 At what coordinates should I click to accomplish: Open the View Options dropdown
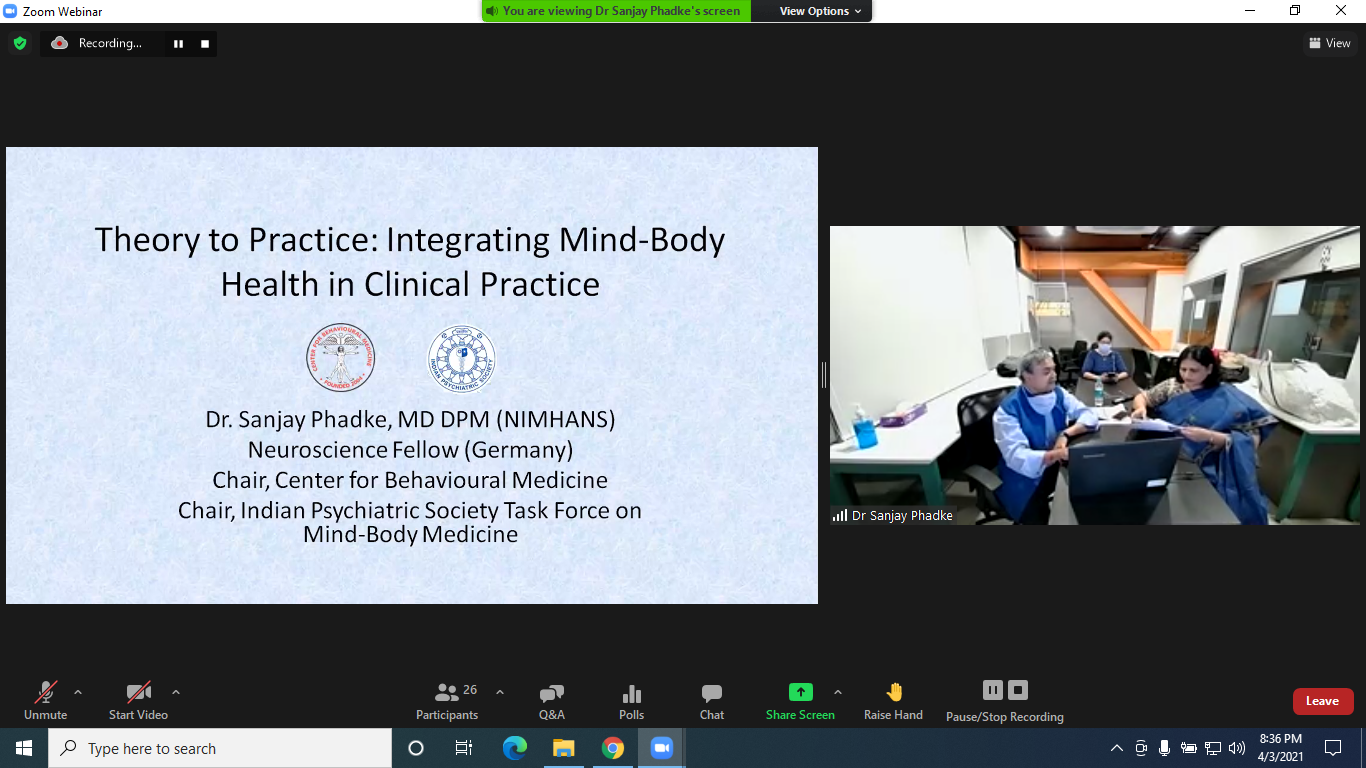point(814,11)
